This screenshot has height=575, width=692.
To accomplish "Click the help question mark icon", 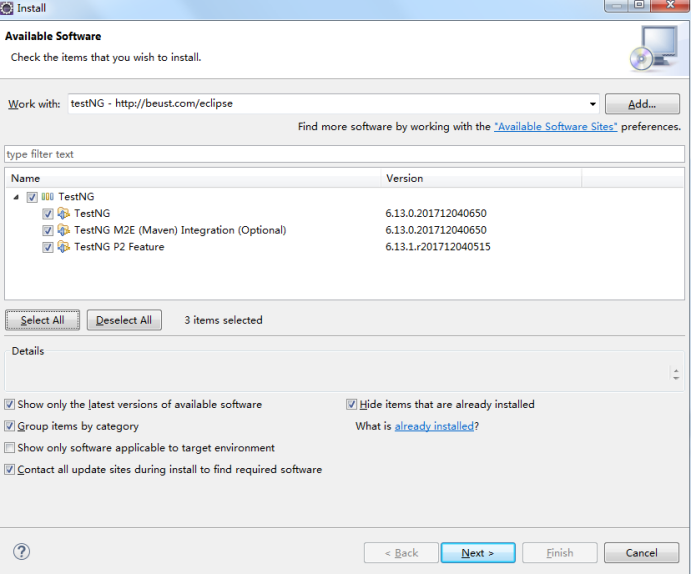I will click(x=21, y=552).
